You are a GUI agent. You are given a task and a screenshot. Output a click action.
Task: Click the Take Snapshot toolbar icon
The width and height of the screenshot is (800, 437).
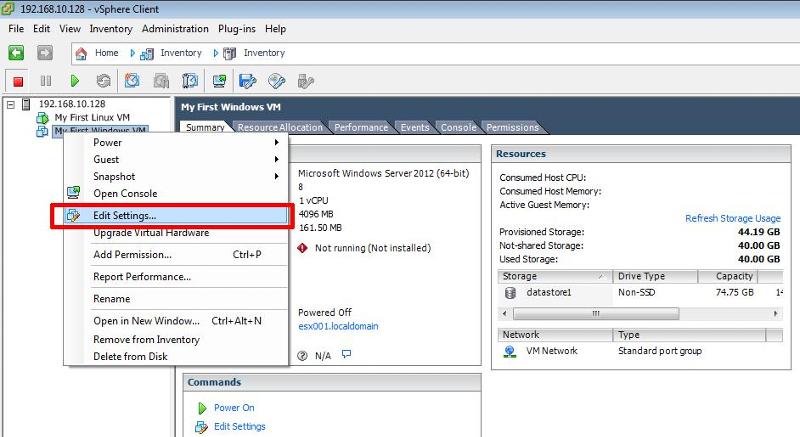point(132,81)
